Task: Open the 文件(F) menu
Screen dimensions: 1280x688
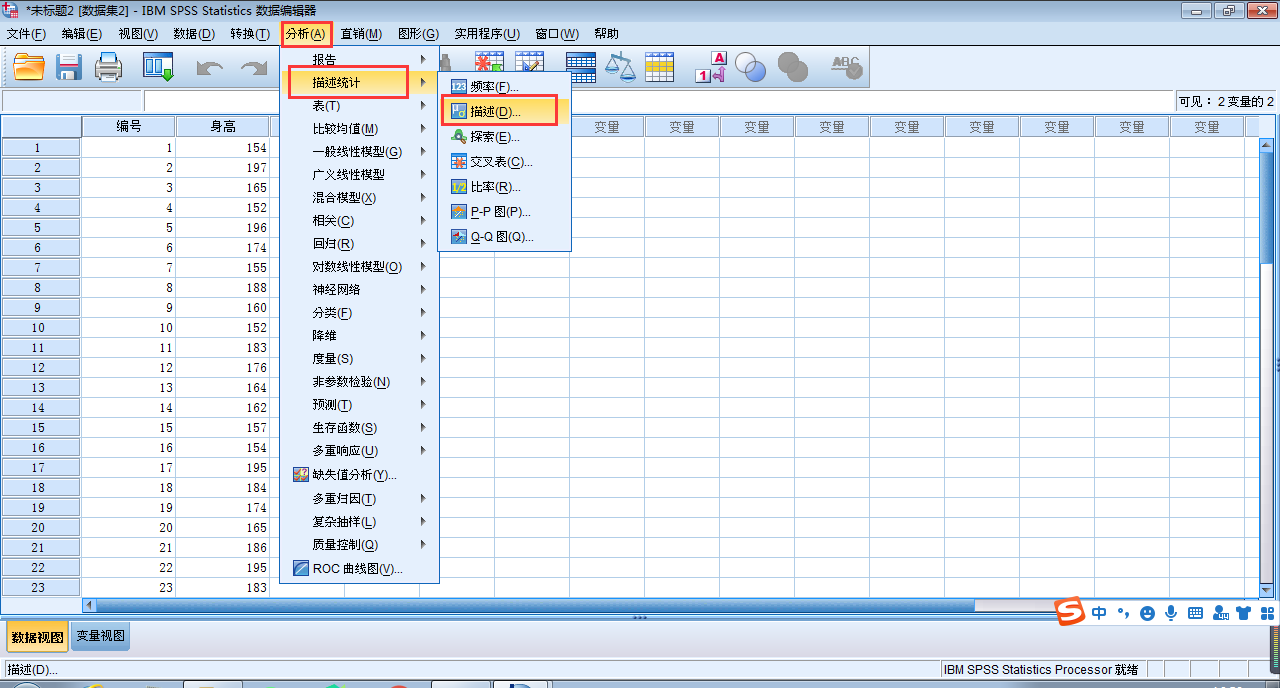Action: point(26,34)
